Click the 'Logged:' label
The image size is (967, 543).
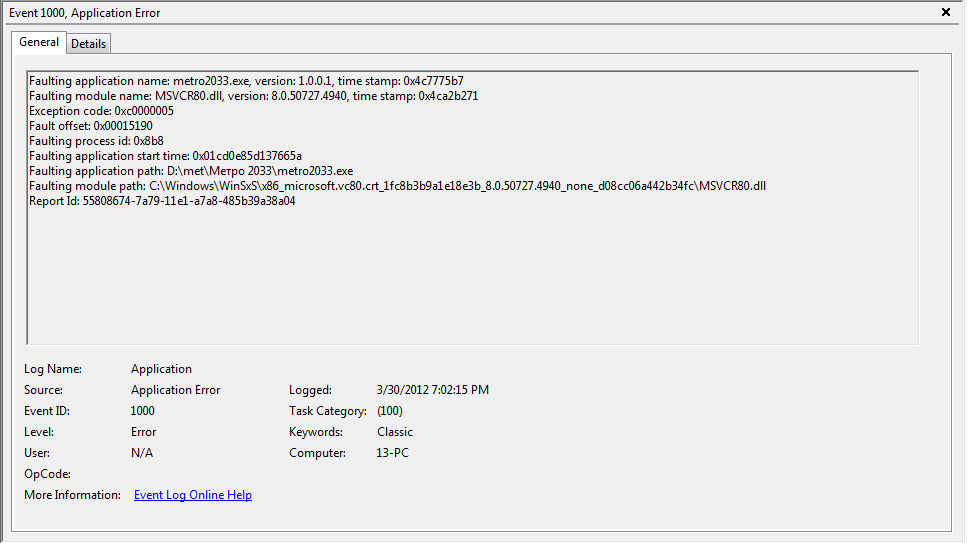coord(310,390)
